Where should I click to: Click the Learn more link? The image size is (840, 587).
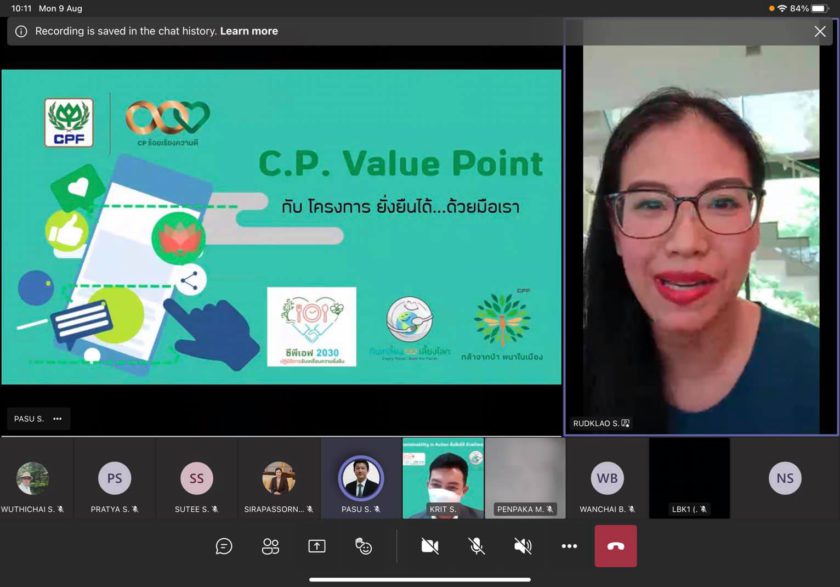(x=249, y=31)
